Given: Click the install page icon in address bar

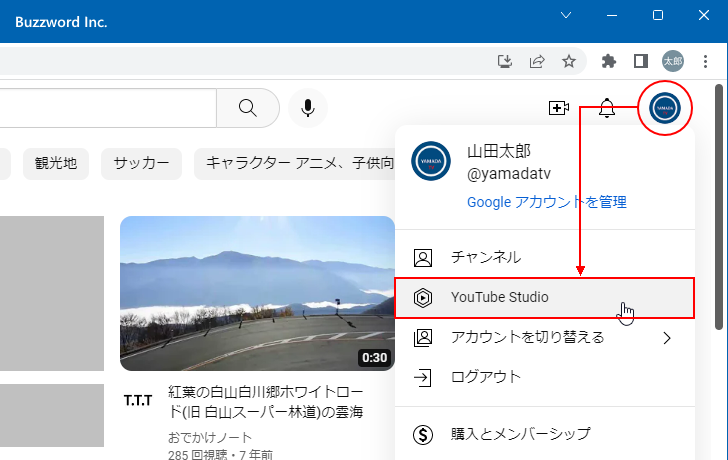Looking at the screenshot, I should point(505,61).
